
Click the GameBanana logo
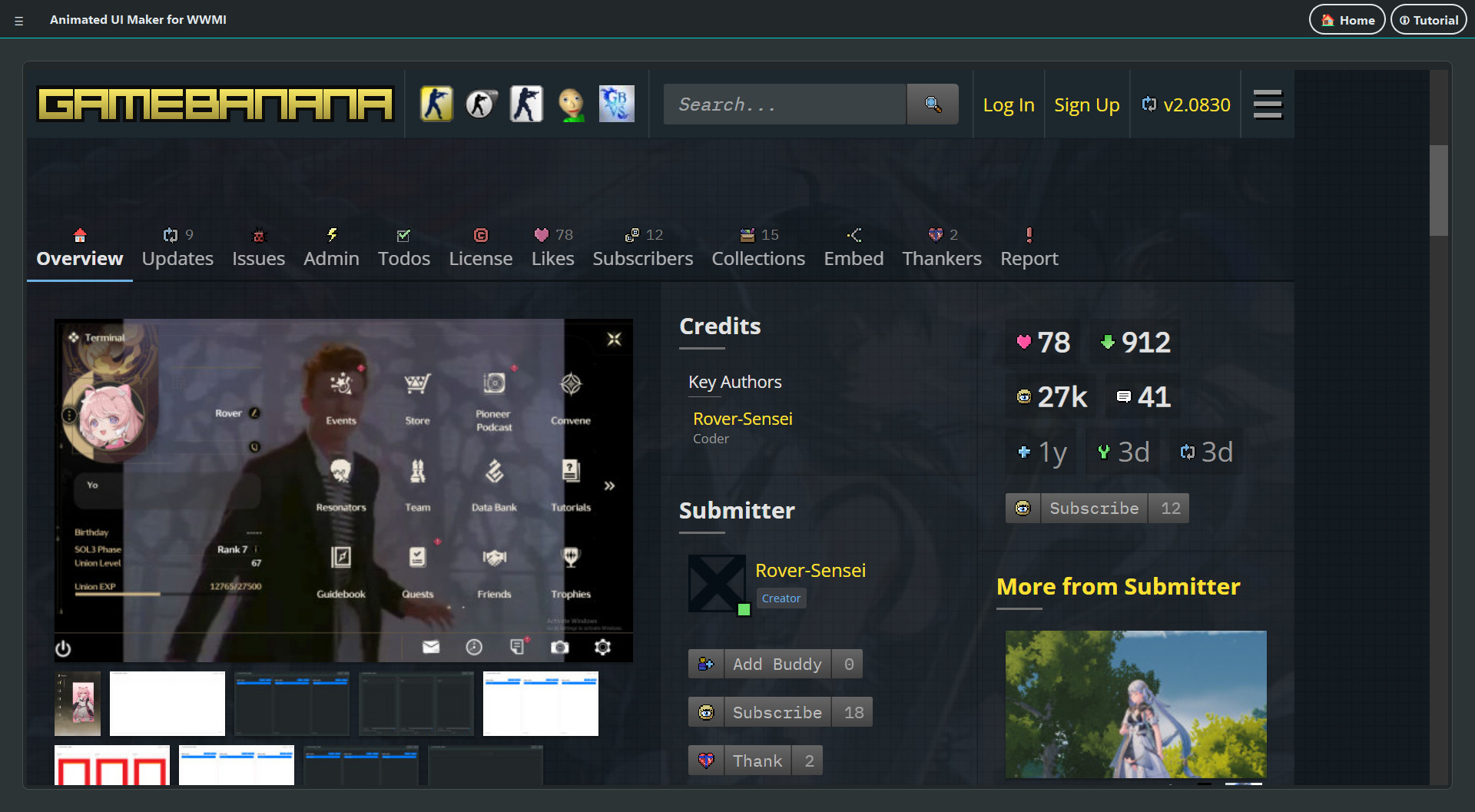click(215, 104)
